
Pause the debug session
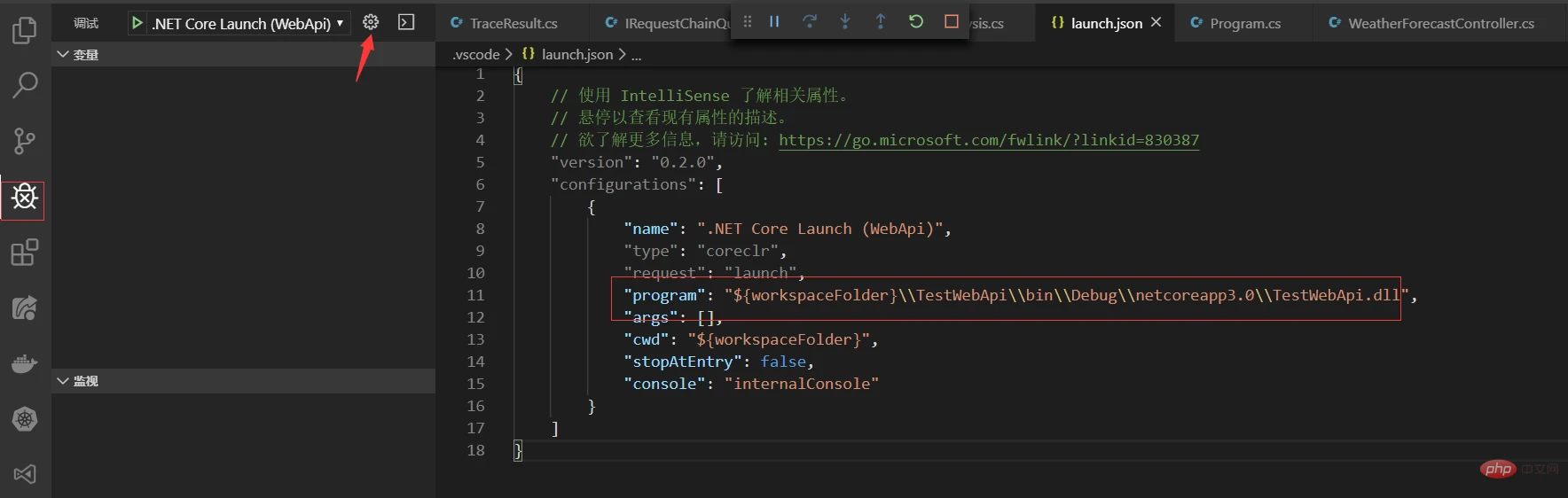click(774, 21)
